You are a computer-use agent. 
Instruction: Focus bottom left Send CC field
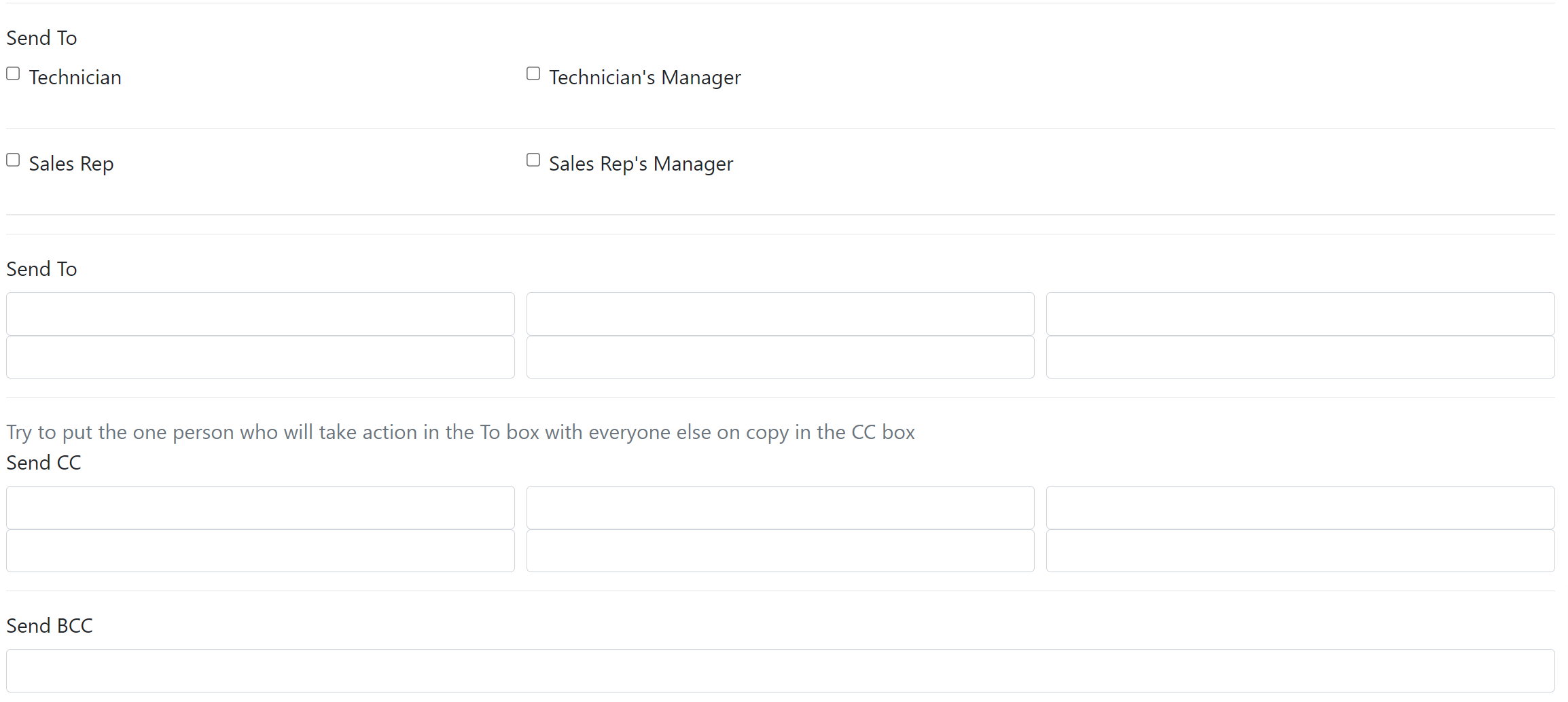click(x=260, y=550)
